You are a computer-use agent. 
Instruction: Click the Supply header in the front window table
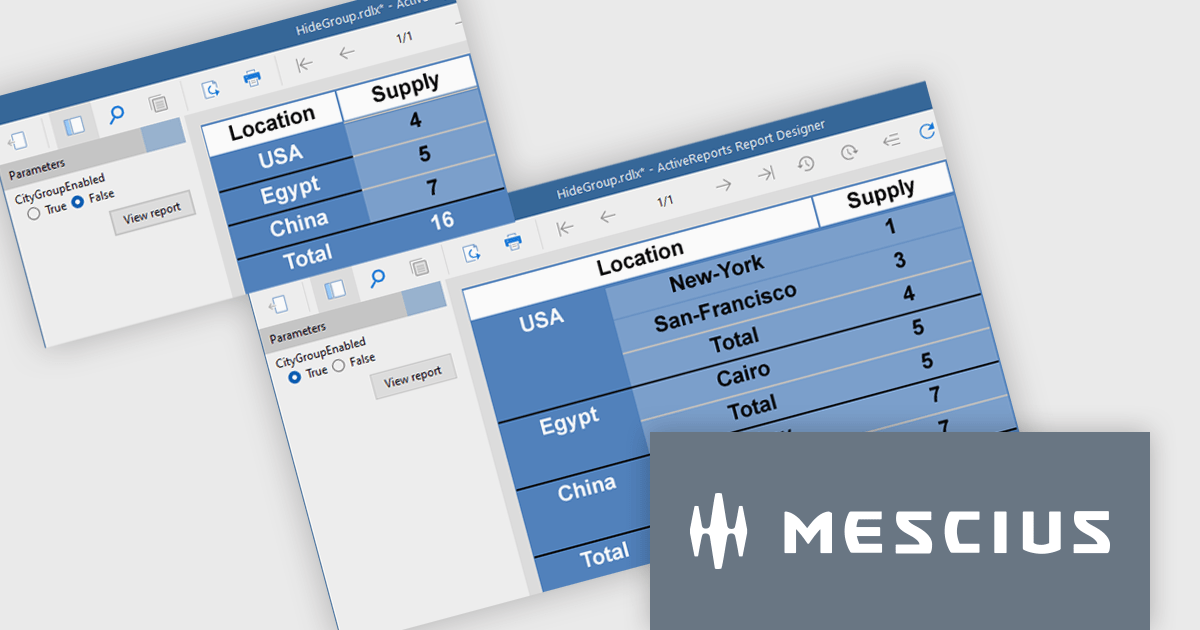click(x=880, y=192)
